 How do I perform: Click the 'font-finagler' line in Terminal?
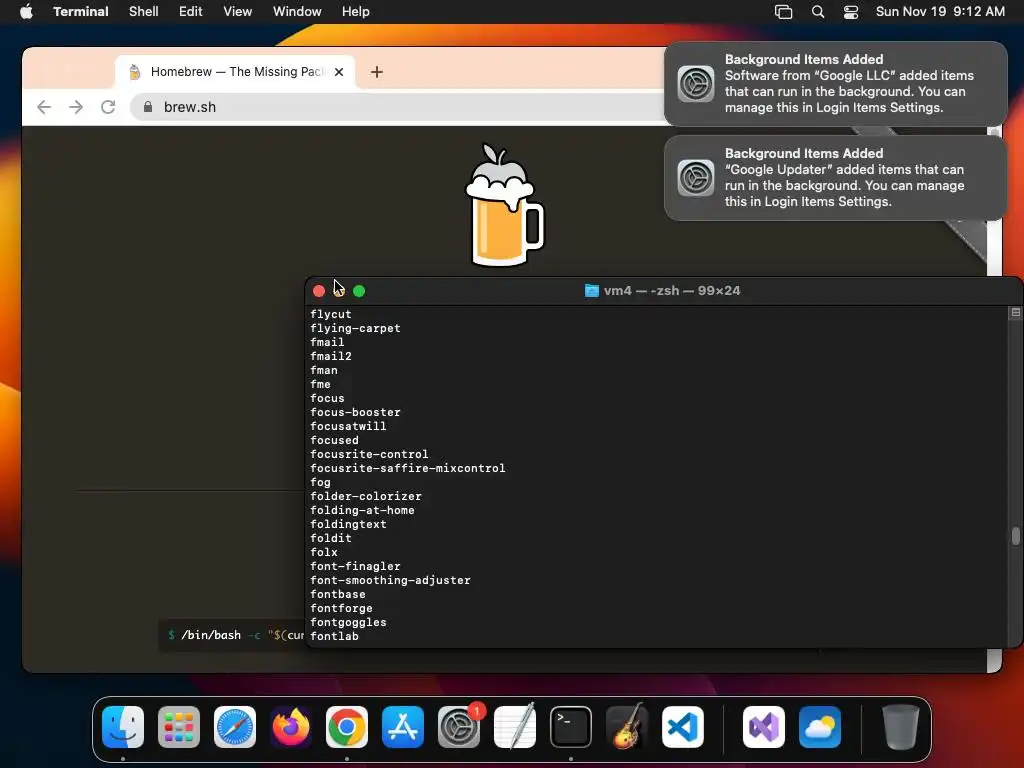pyautogui.click(x=355, y=566)
